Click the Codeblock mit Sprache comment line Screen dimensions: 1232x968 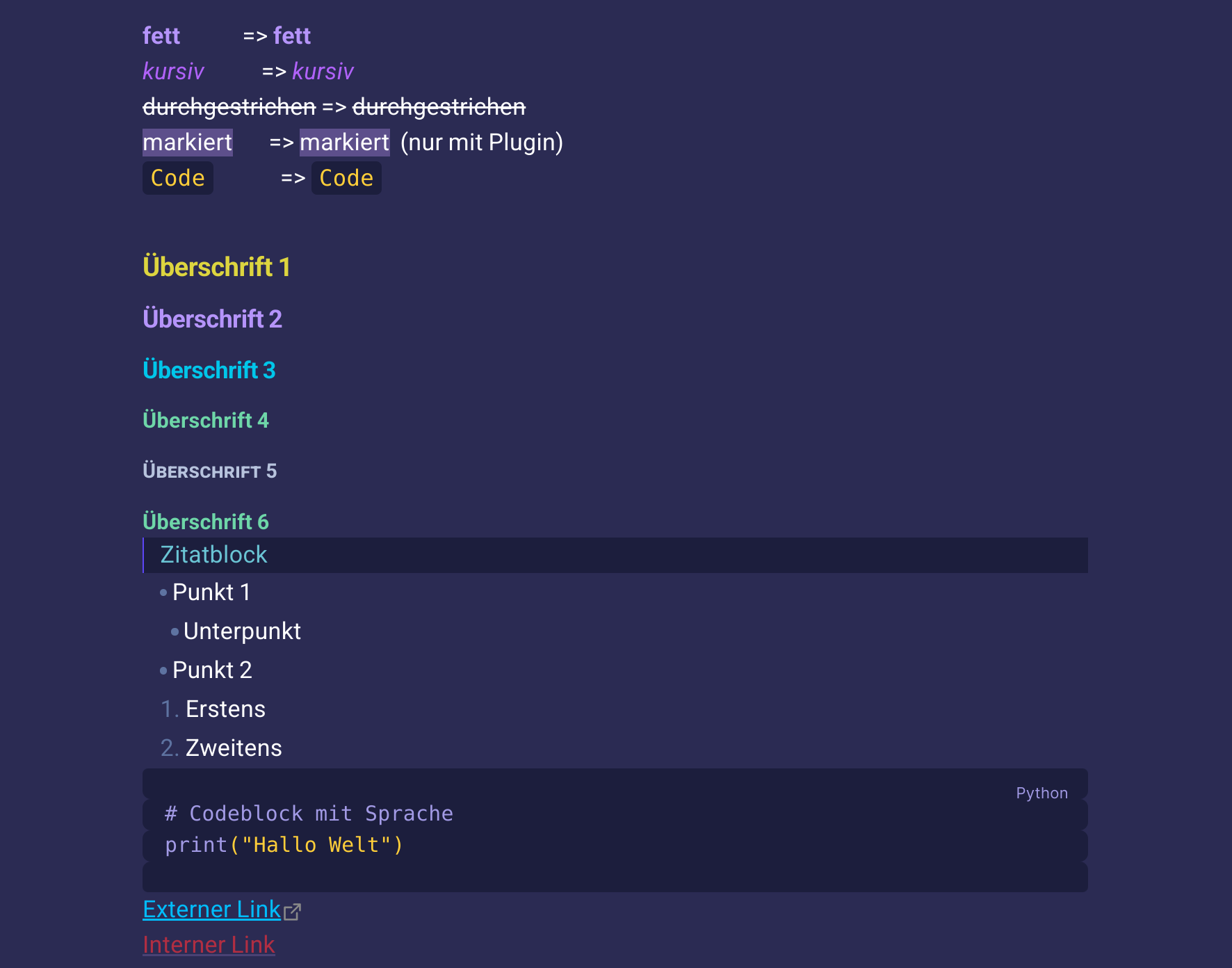point(309,814)
